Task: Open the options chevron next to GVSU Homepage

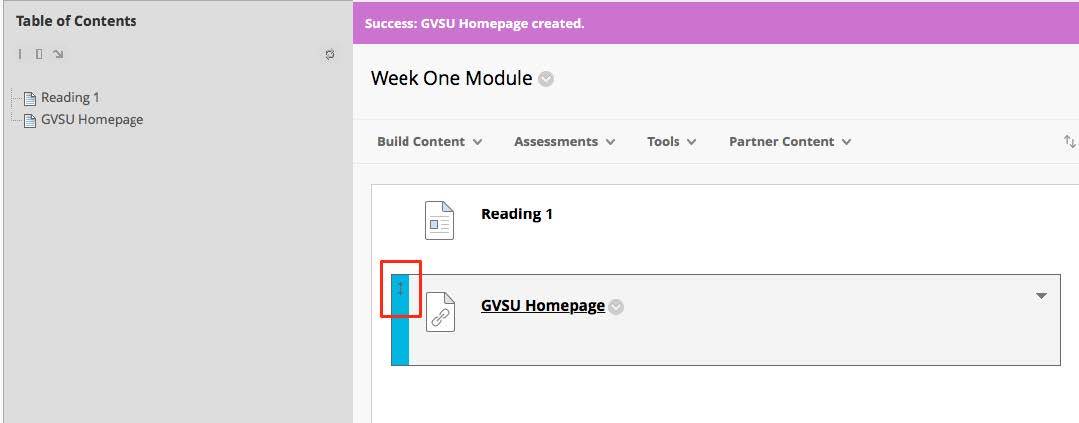Action: tap(617, 307)
